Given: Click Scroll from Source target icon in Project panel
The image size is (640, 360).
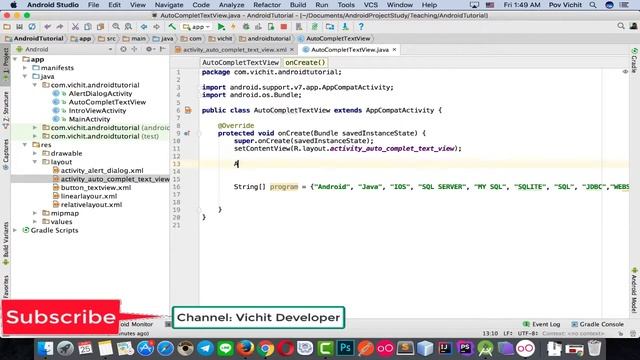Looking at the screenshot, I should coord(123,49).
